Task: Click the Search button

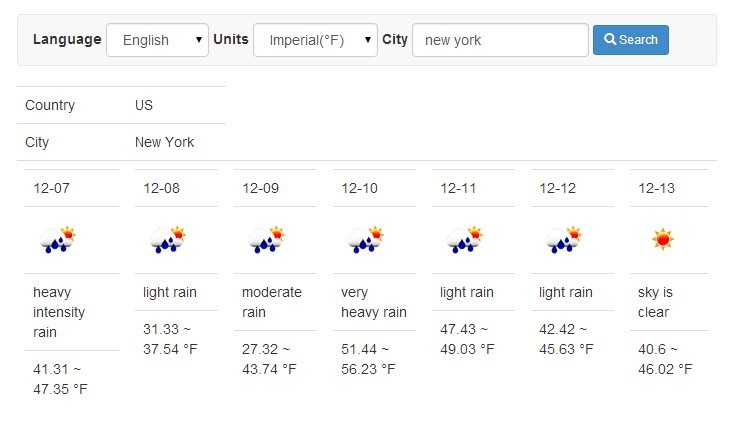Action: click(631, 40)
